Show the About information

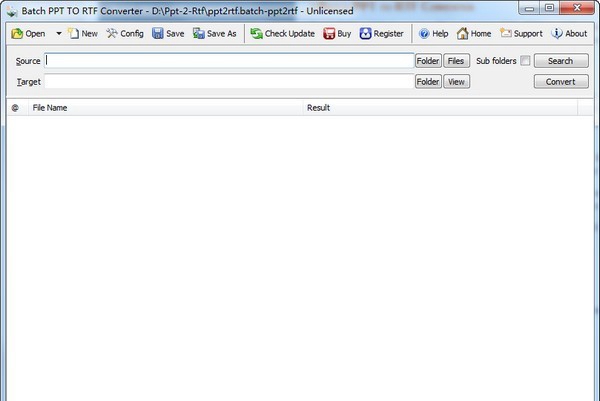[569, 34]
